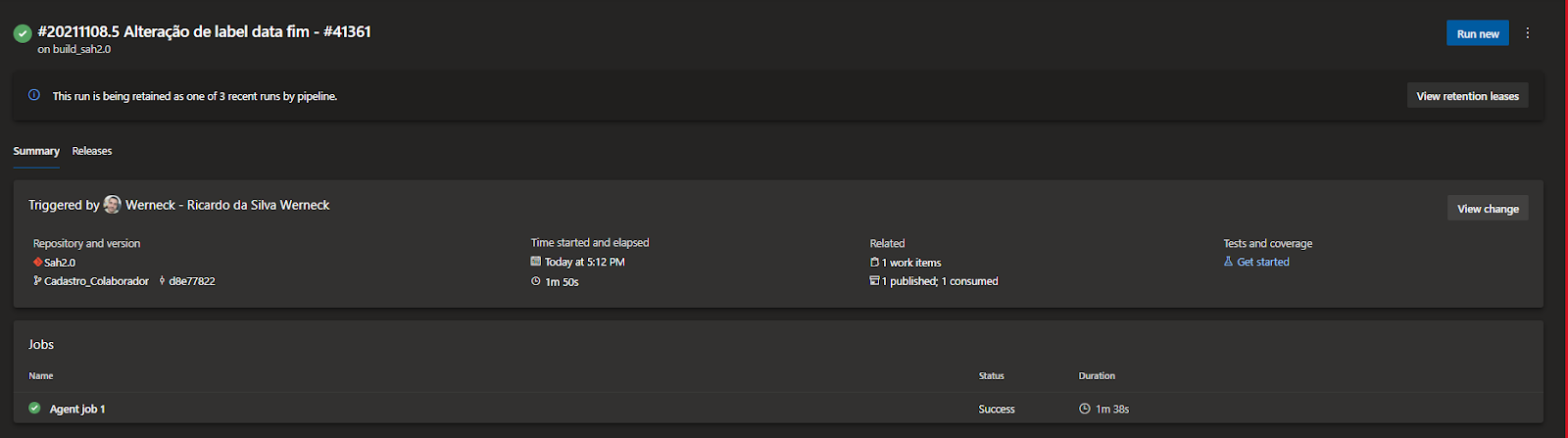Screen dimensions: 1568x438
Task: Switch to the Releases tab
Action: click(x=92, y=151)
